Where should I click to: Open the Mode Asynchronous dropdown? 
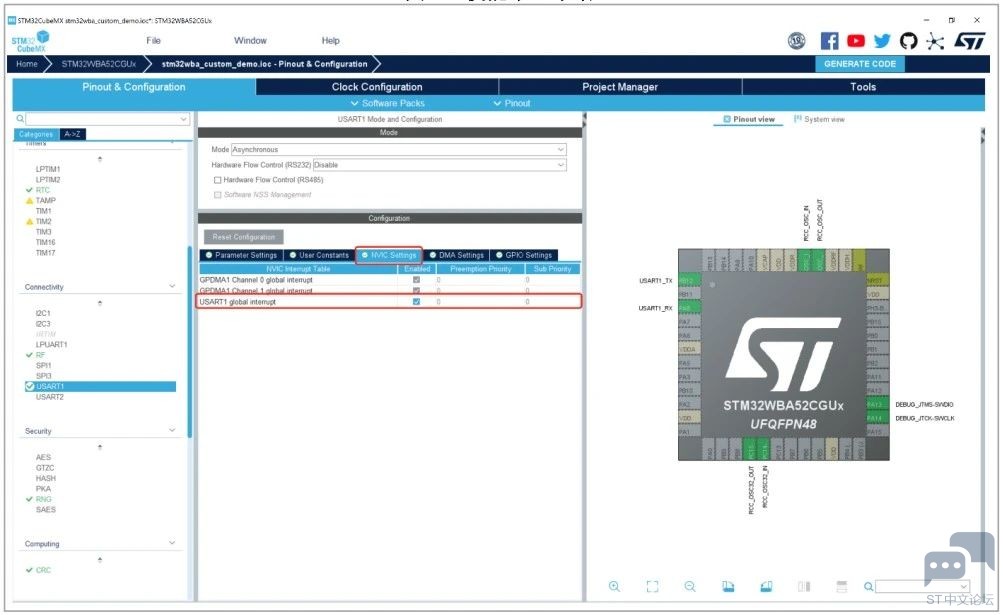click(399, 149)
